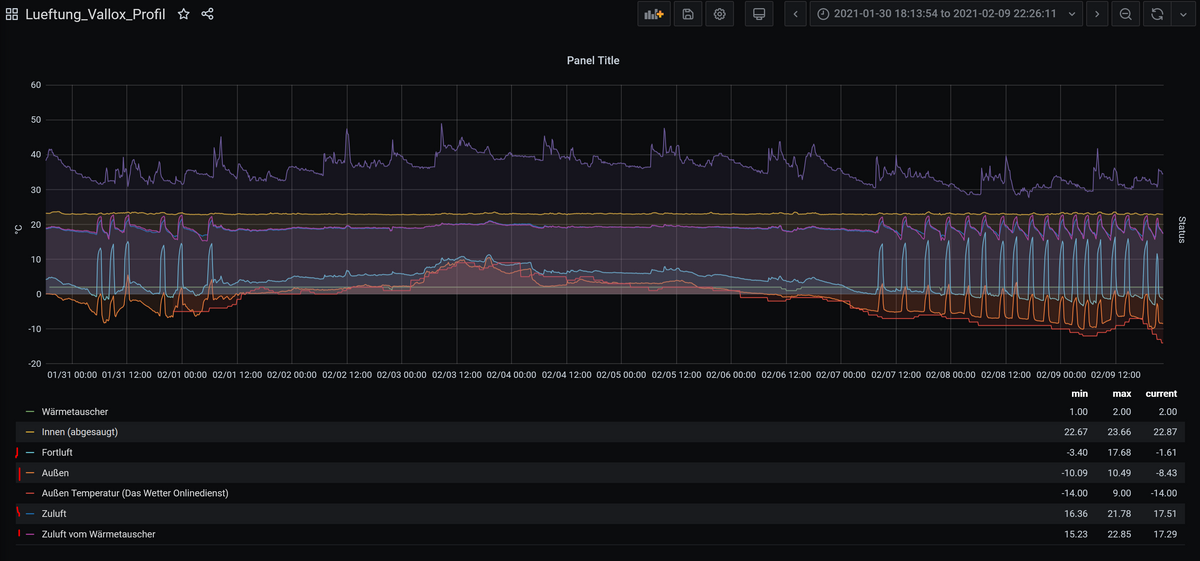Add a new panel
This screenshot has width=1200, height=561.
tap(653, 14)
